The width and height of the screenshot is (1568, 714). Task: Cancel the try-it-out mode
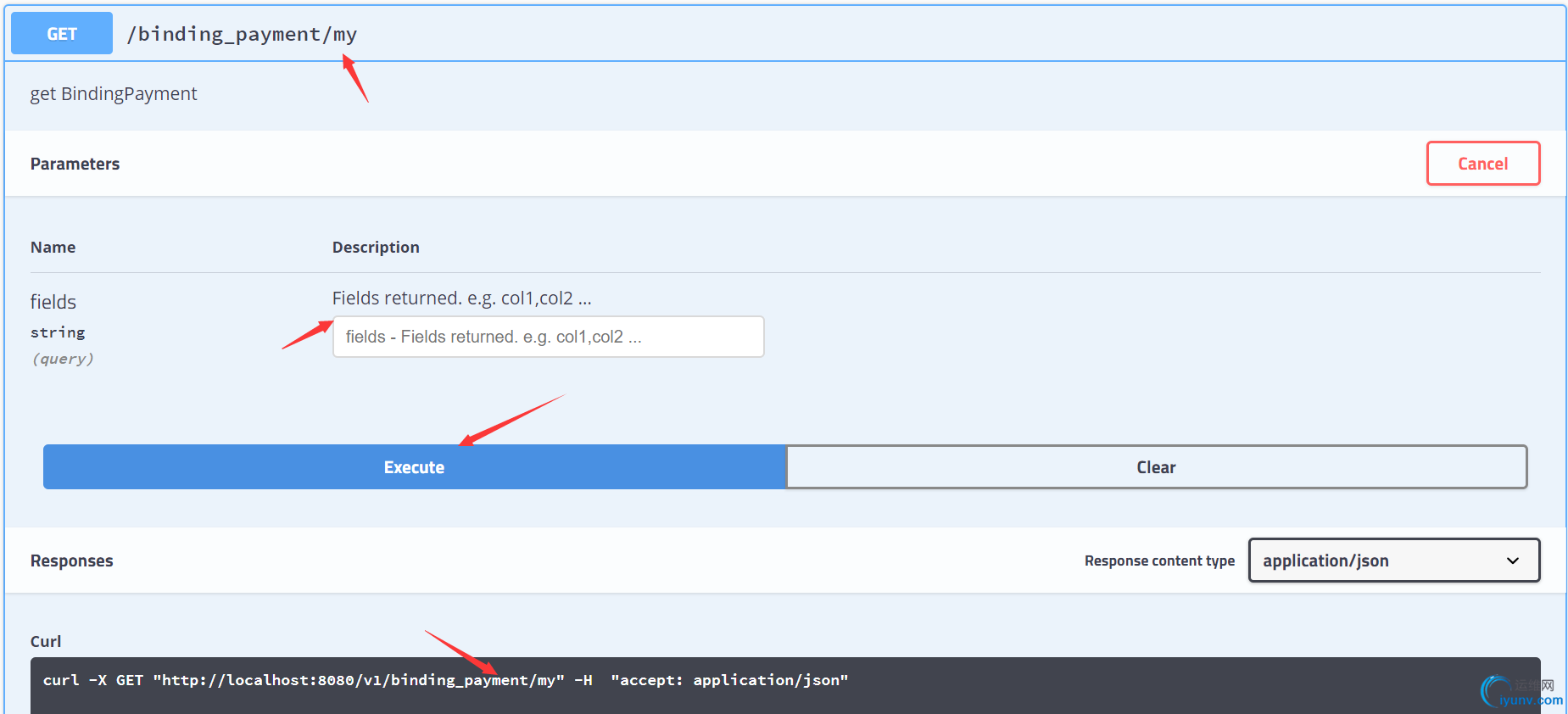(x=1482, y=164)
